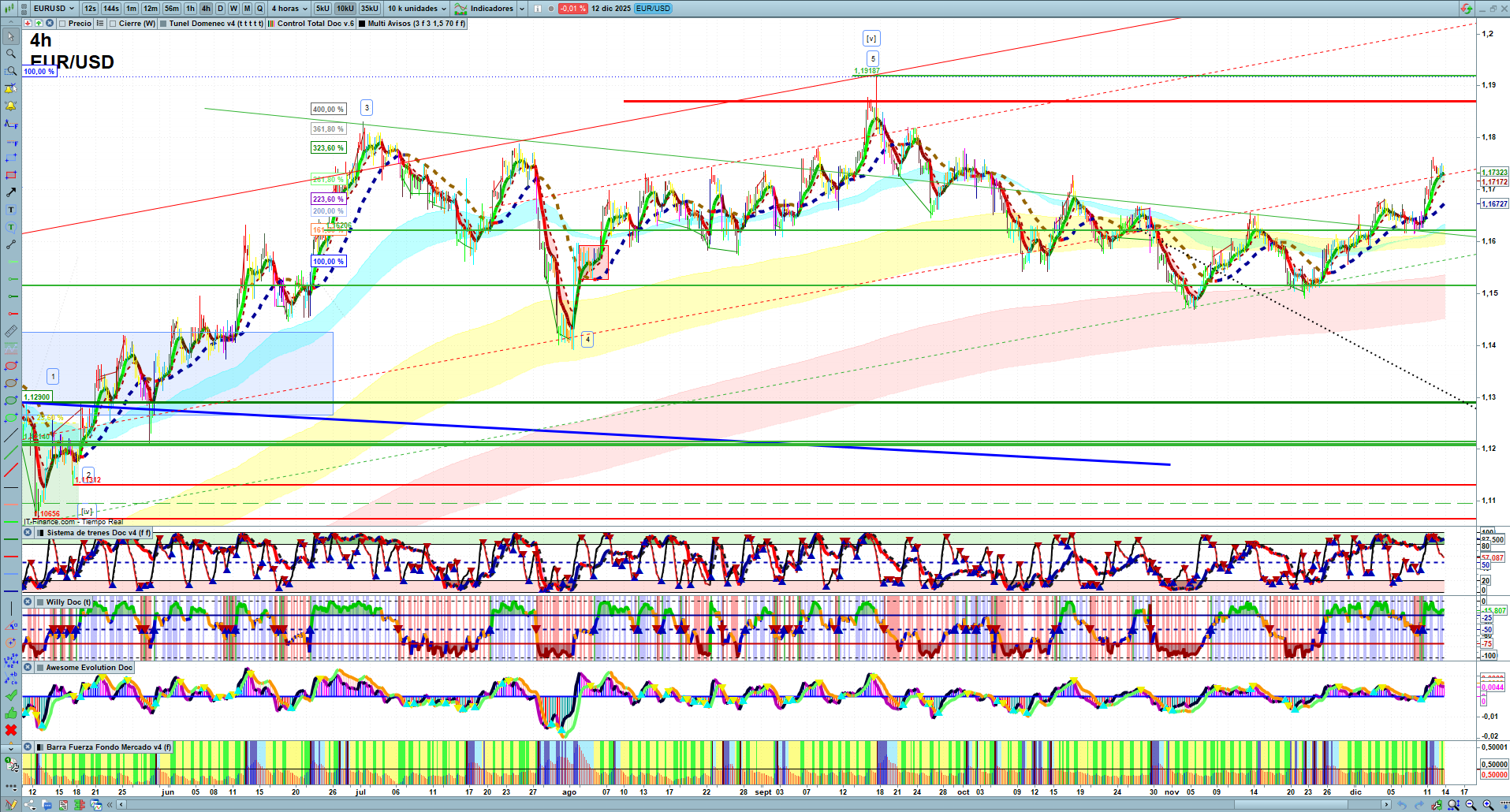This screenshot has width=1510, height=812.
Task: Open the EURUSD symbol dropdown
Action: click(54, 9)
